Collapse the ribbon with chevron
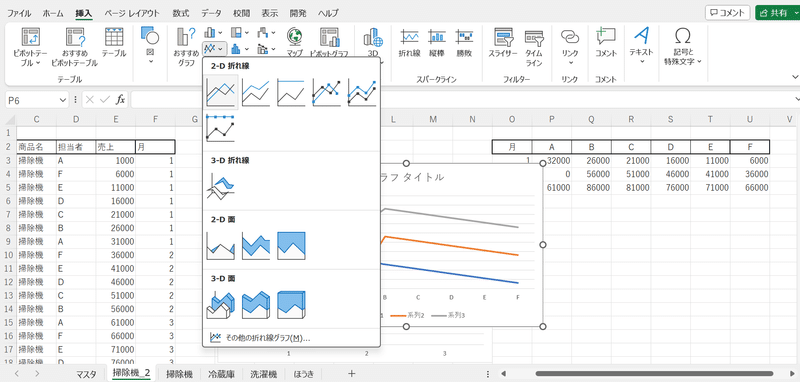This screenshot has width=800, height=382. coord(794,77)
